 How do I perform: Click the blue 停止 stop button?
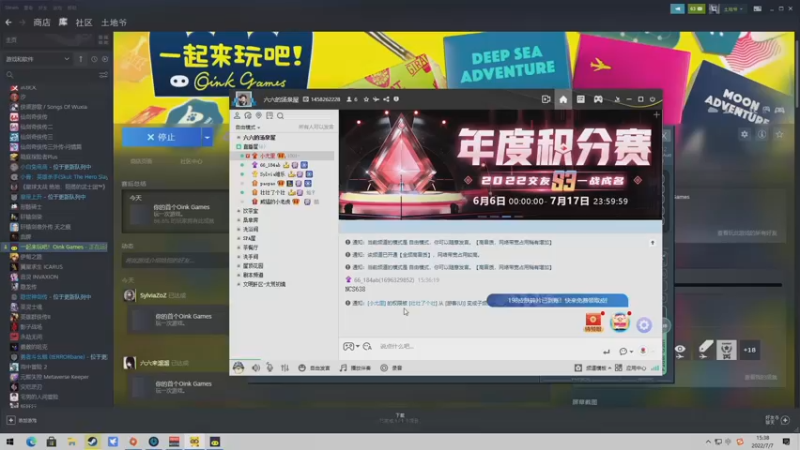(161, 137)
